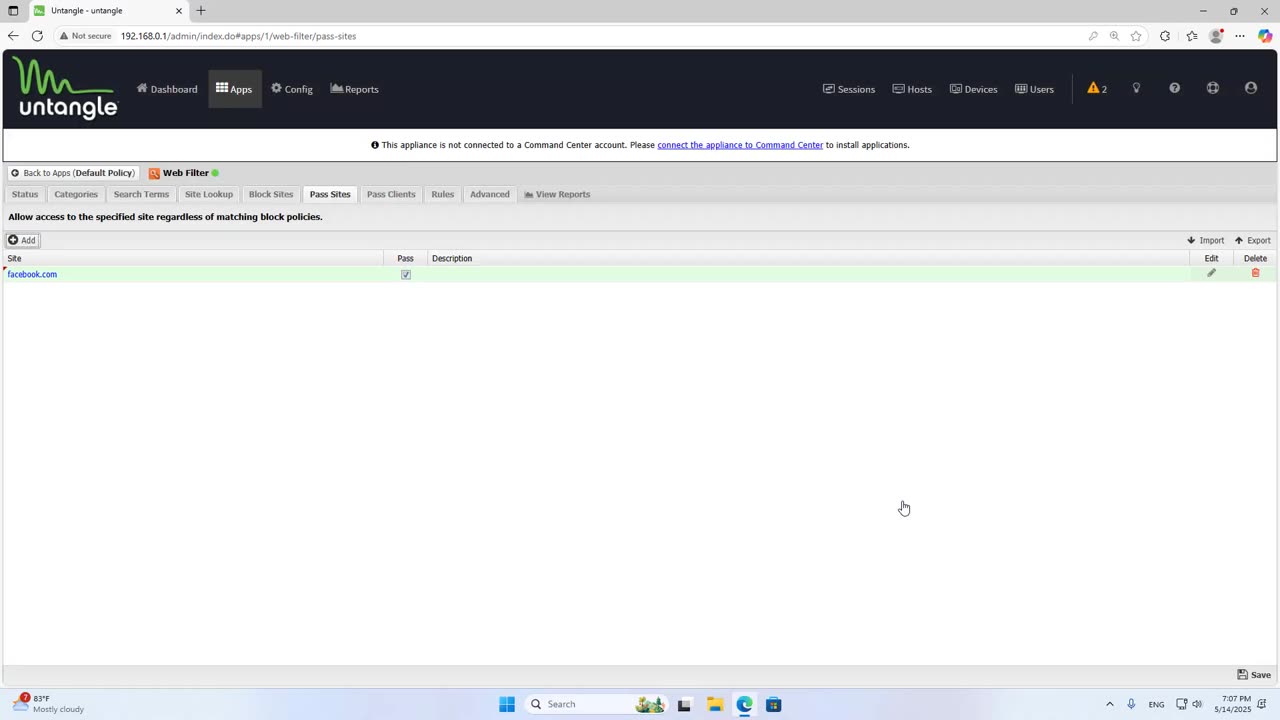The width and height of the screenshot is (1280, 720).
Task: Click the alerts warning icon showing 2
Action: tap(1097, 88)
